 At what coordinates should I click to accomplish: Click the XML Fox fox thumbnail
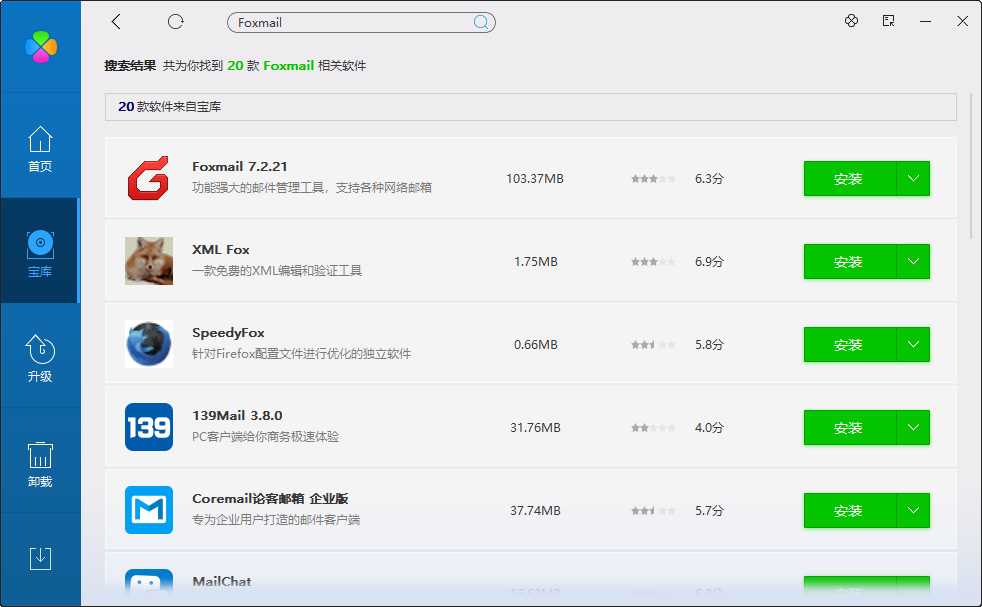coord(148,261)
